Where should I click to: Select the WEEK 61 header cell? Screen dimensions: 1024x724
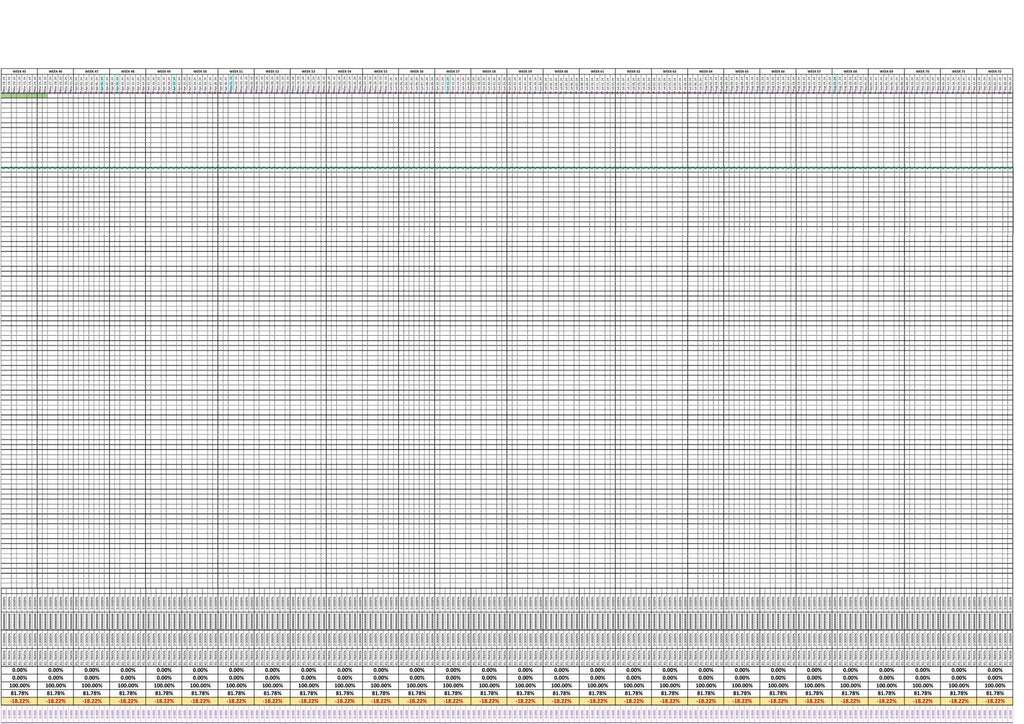pos(598,71)
